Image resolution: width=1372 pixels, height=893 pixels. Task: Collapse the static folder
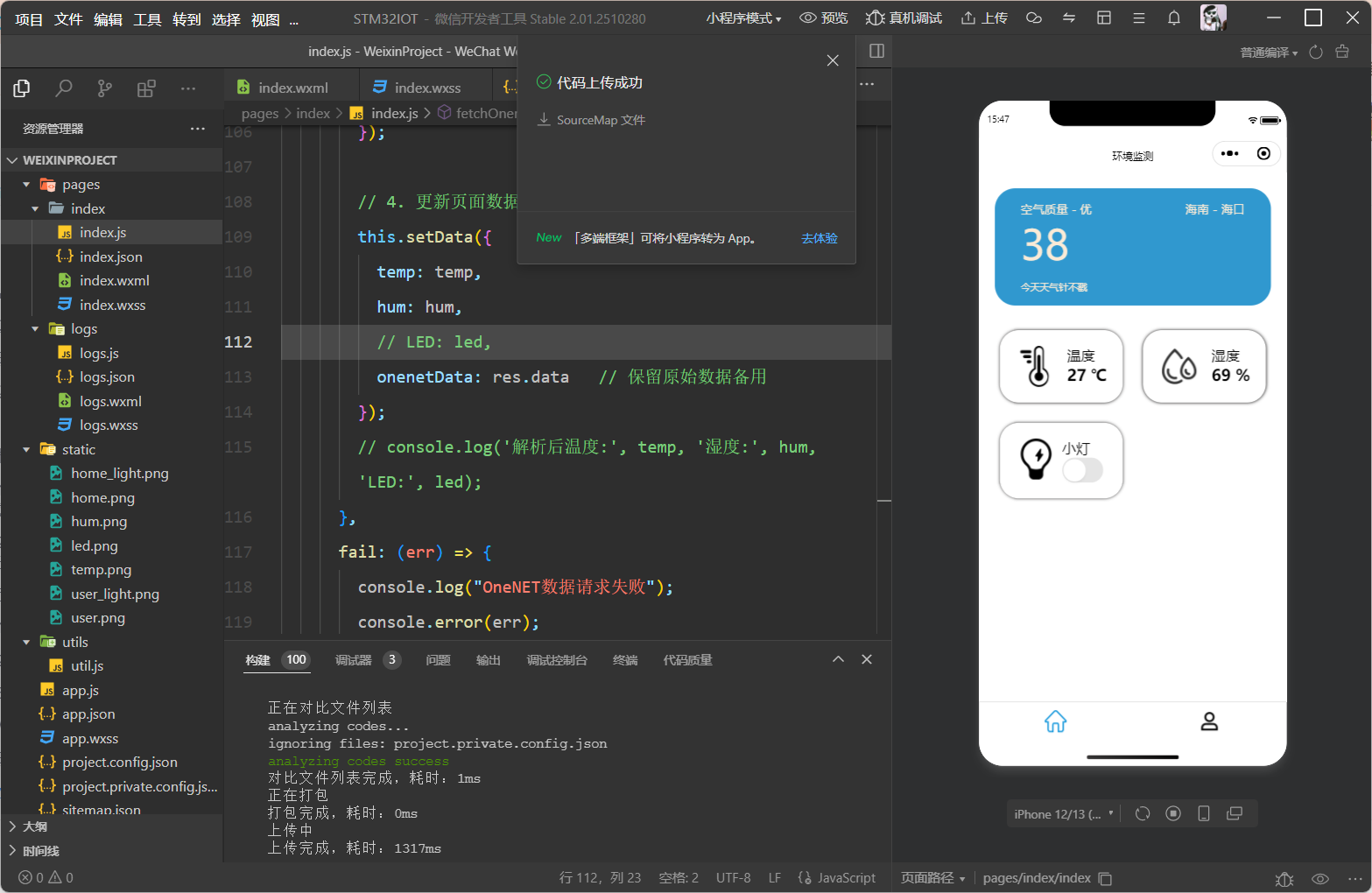[x=26, y=449]
